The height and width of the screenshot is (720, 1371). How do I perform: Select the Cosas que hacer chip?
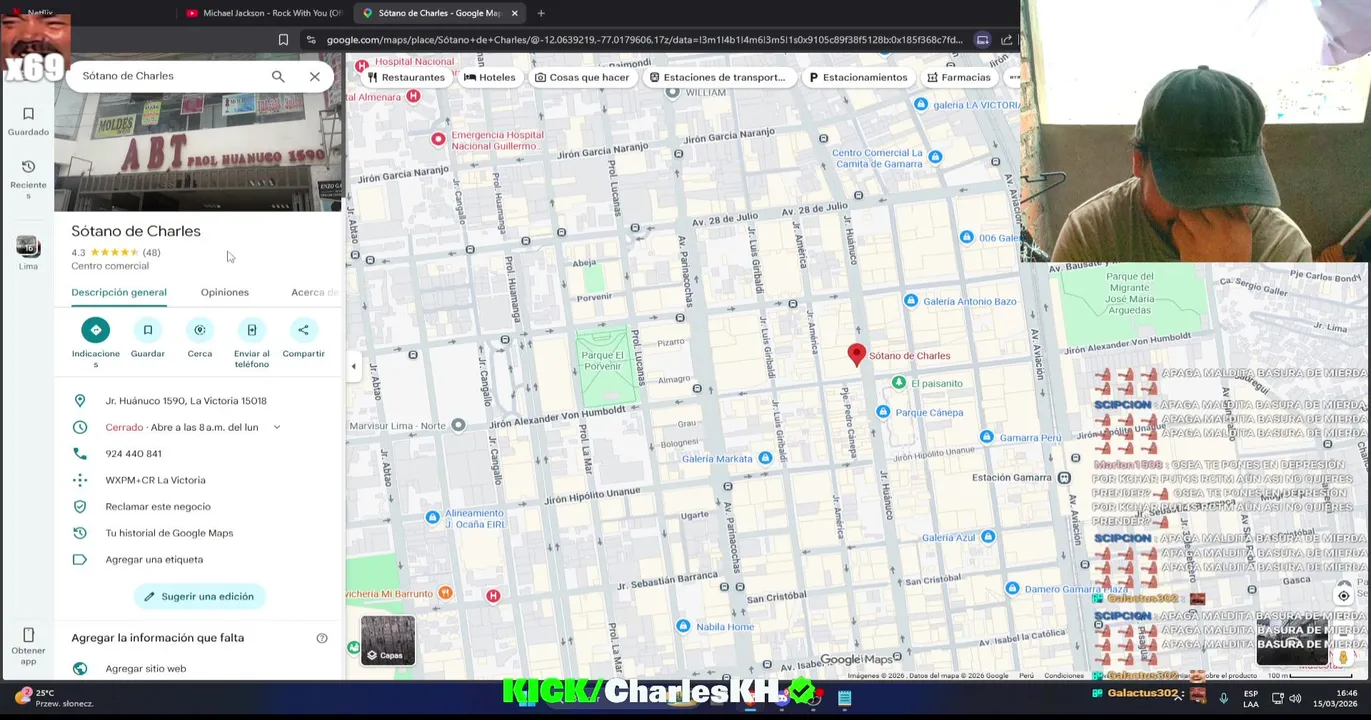pyautogui.click(x=582, y=77)
